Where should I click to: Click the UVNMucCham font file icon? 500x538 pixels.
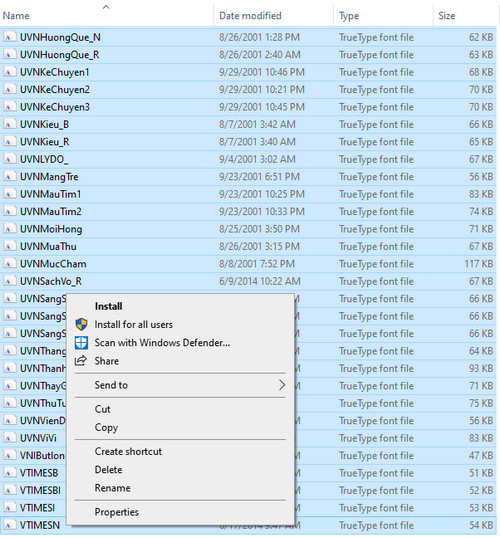coord(10,264)
